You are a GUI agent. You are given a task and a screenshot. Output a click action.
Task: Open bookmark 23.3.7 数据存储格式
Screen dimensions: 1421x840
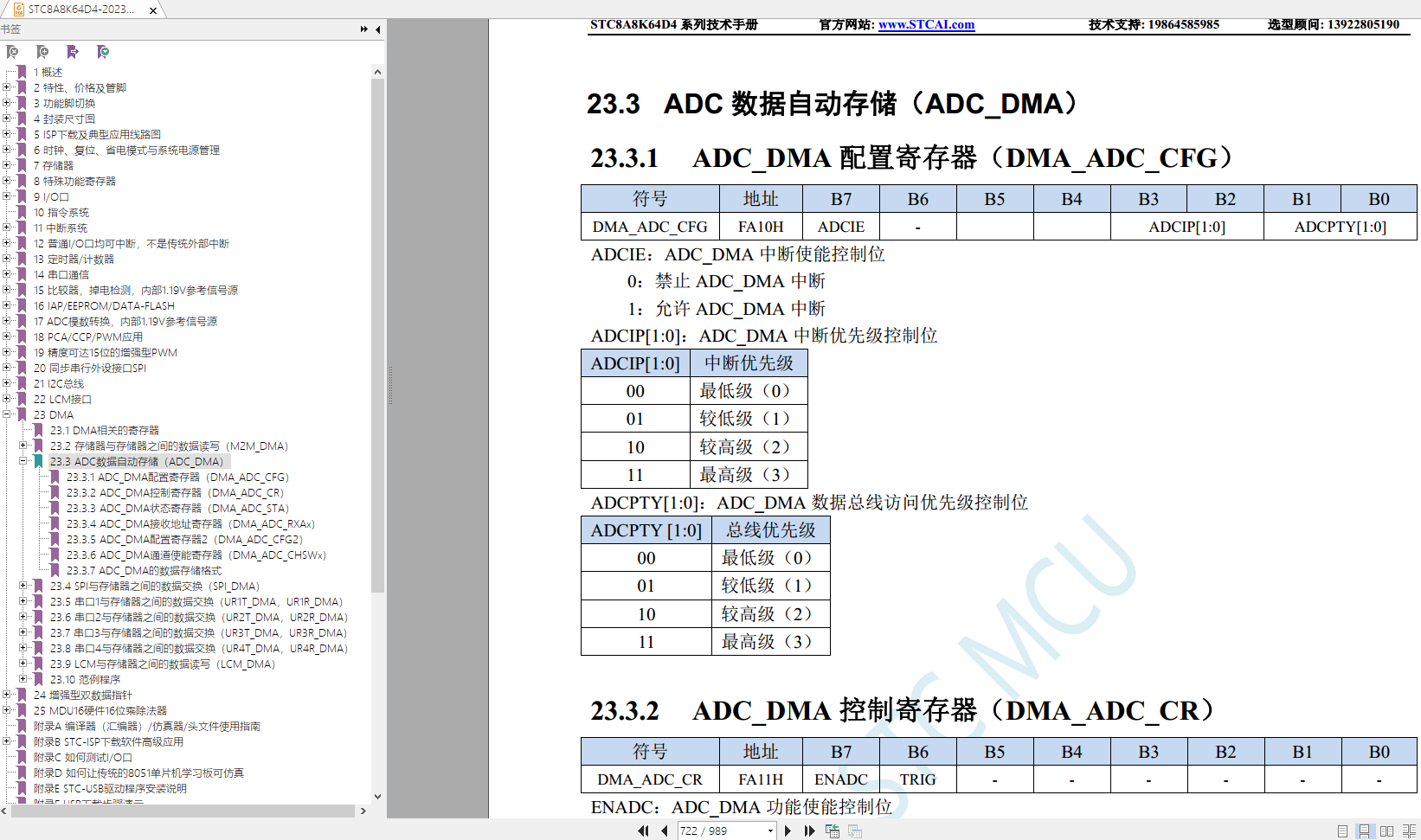coord(145,570)
